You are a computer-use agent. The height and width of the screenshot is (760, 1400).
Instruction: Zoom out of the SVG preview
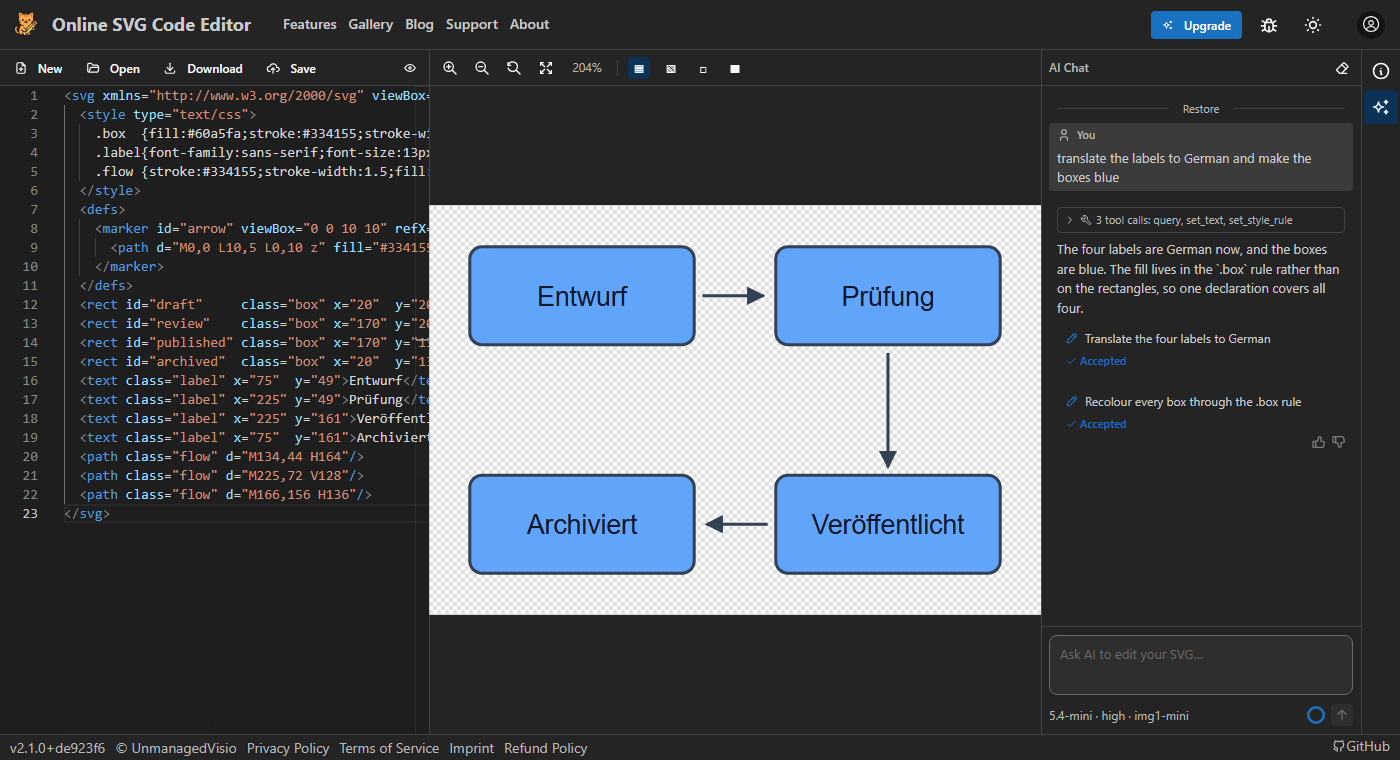(x=482, y=68)
